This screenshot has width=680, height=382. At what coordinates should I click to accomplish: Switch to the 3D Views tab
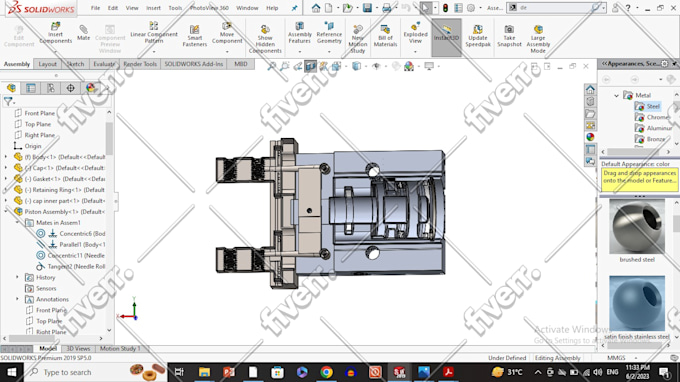click(x=78, y=348)
